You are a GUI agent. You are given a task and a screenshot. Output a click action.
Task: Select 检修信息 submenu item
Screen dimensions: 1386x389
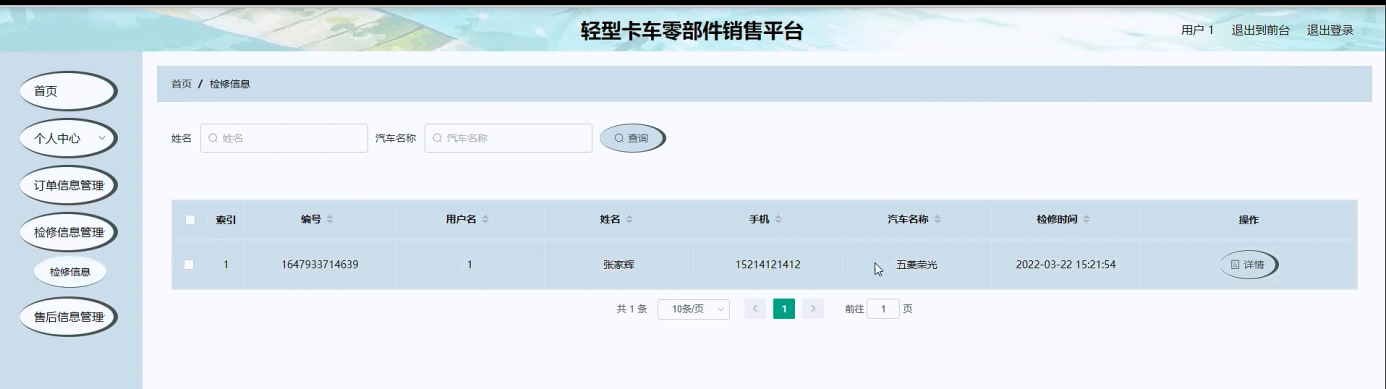(x=71, y=271)
